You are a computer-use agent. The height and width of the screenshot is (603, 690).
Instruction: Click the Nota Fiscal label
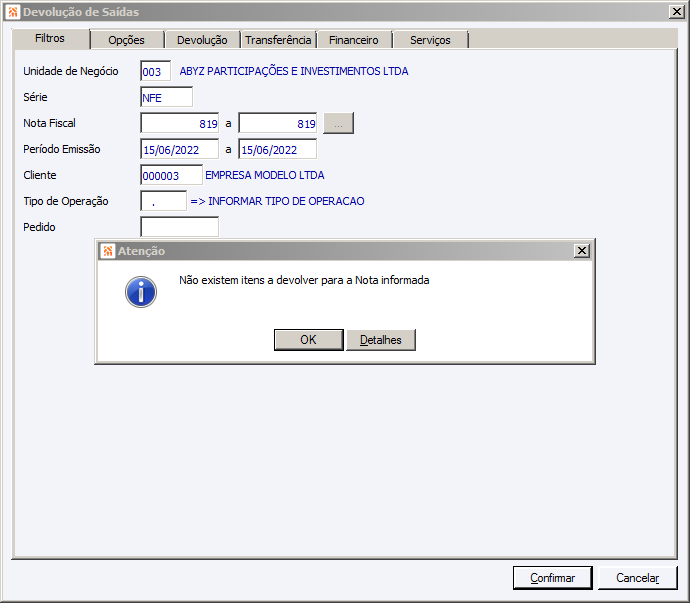tap(49, 123)
